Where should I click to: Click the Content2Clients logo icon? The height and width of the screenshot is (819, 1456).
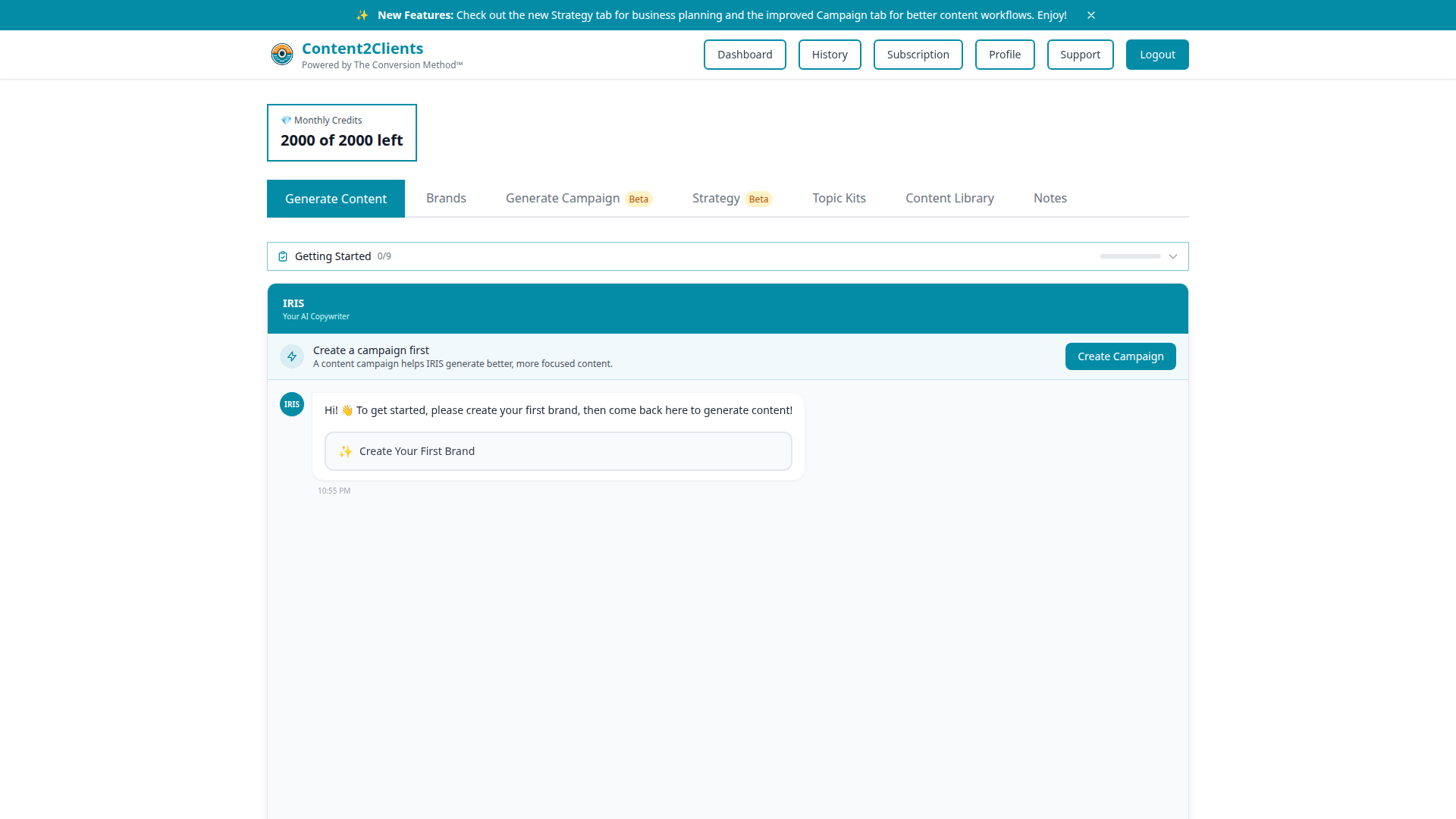(282, 54)
